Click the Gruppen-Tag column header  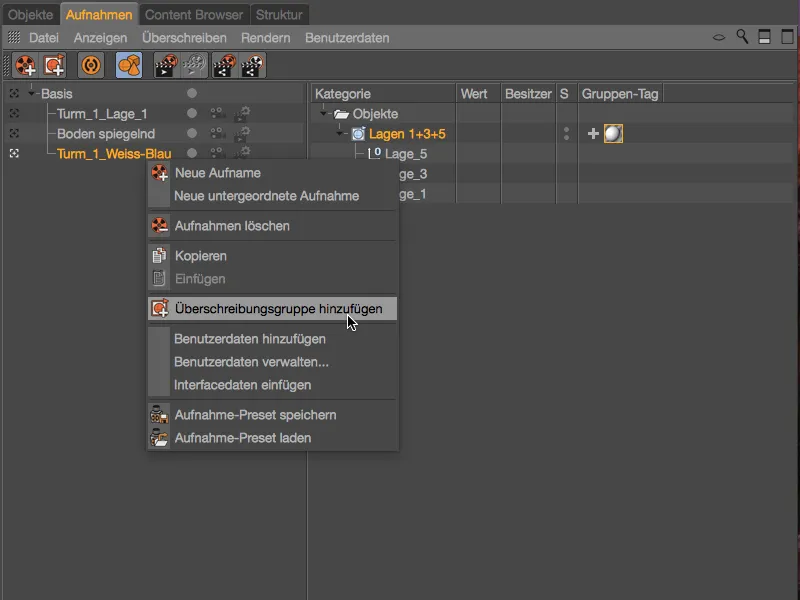click(620, 94)
